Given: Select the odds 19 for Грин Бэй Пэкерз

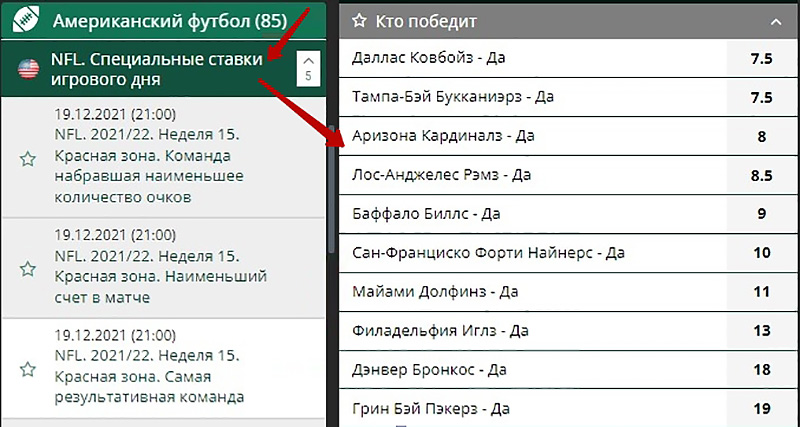Looking at the screenshot, I should click(762, 409).
